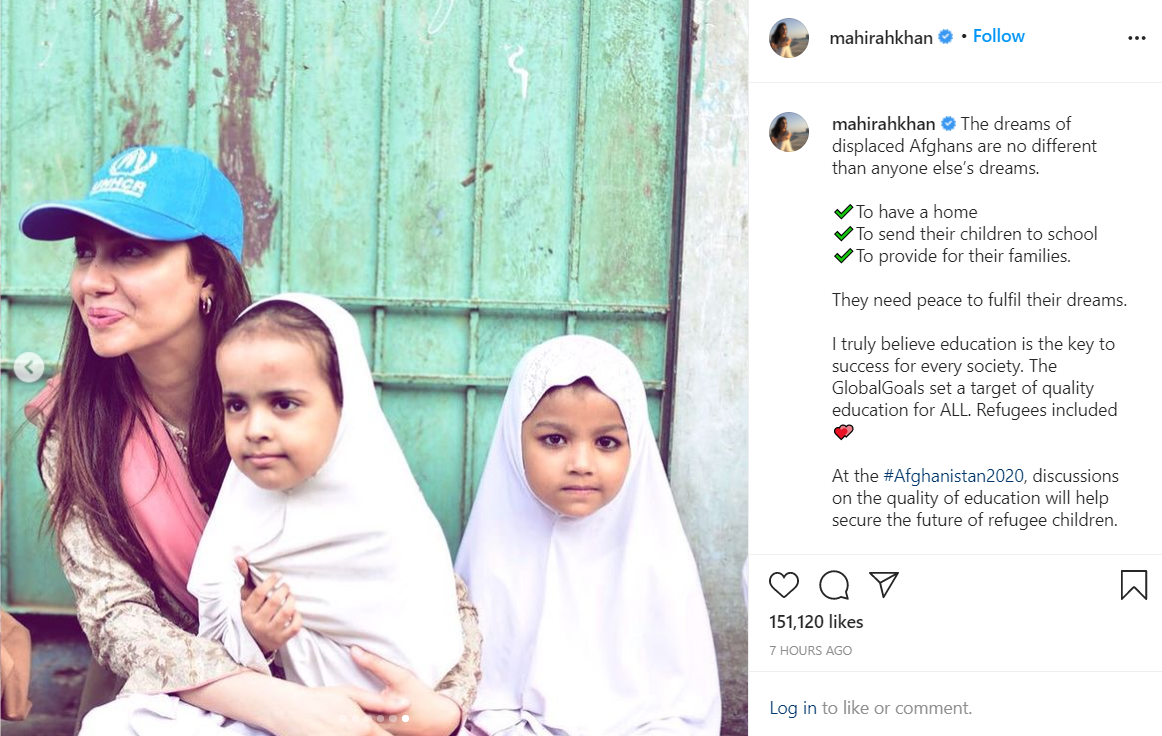
Task: View the 151,120 likes list
Action: point(816,622)
